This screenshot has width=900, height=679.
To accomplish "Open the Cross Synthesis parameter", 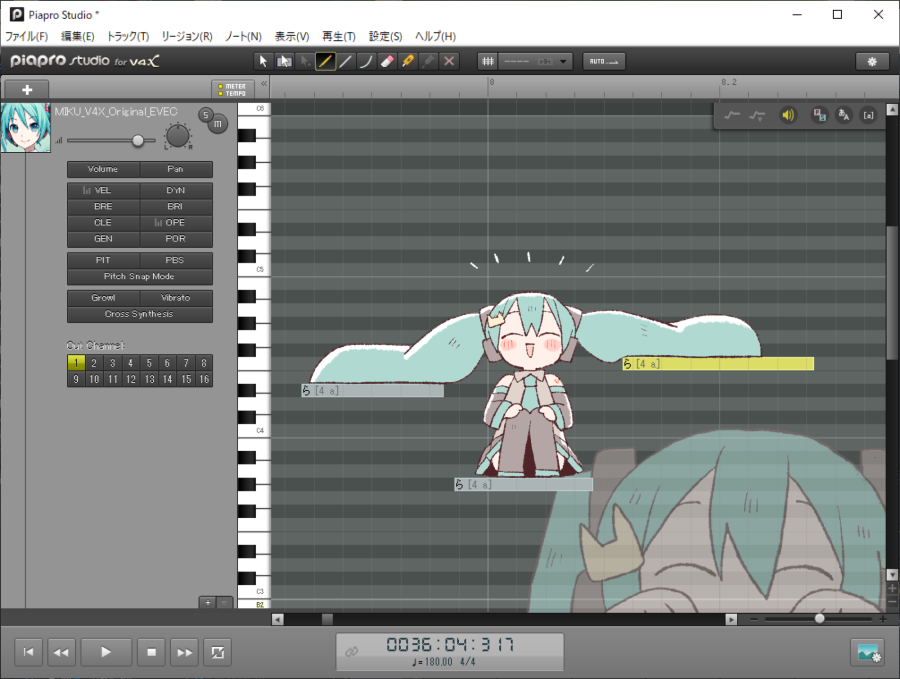I will tap(139, 315).
